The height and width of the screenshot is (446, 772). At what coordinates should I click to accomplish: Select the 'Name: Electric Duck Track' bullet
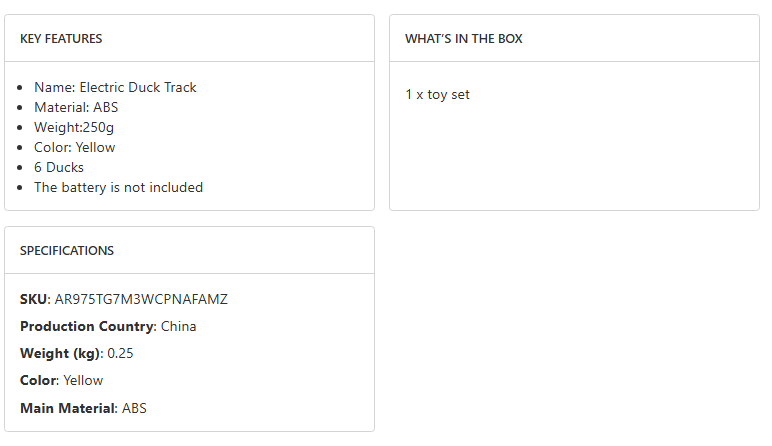tap(115, 87)
